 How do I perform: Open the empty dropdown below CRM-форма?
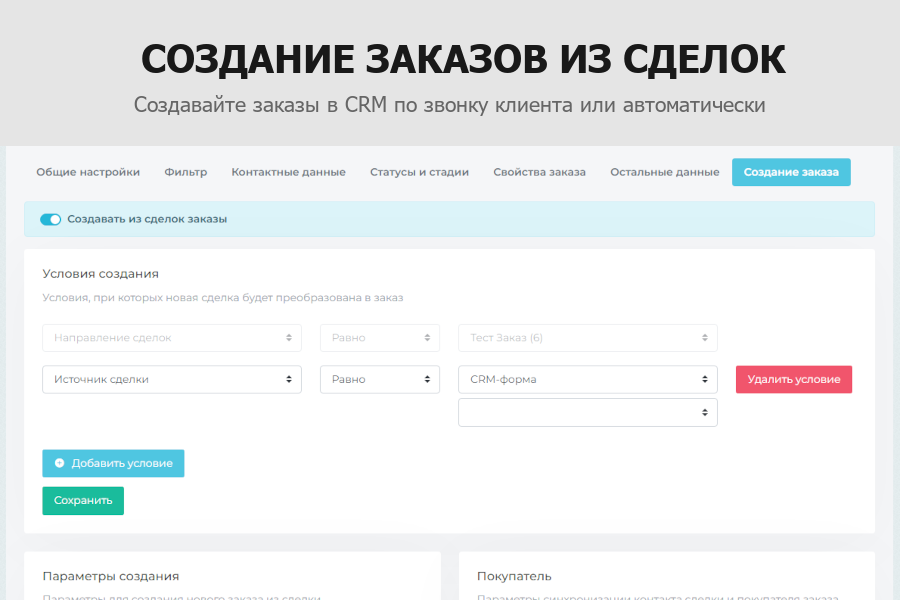587,411
